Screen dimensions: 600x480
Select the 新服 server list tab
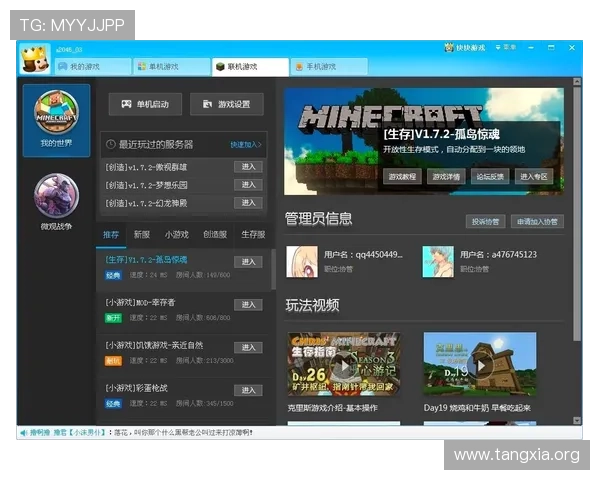coord(142,235)
